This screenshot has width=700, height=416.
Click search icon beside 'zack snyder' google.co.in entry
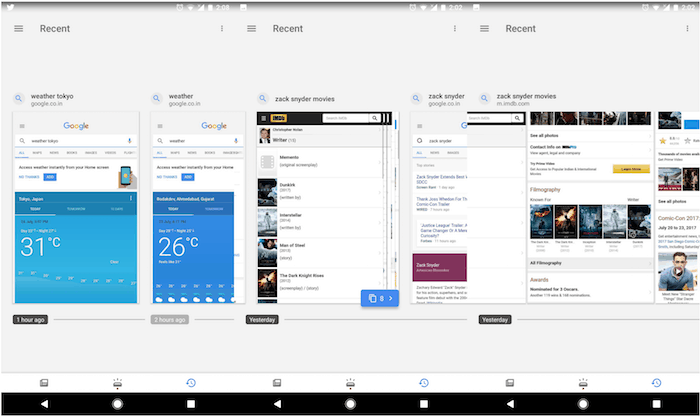coord(416,99)
